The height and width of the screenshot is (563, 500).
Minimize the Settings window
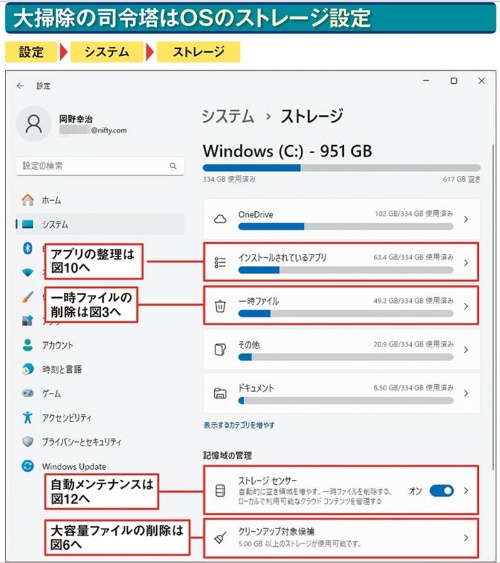[426, 81]
